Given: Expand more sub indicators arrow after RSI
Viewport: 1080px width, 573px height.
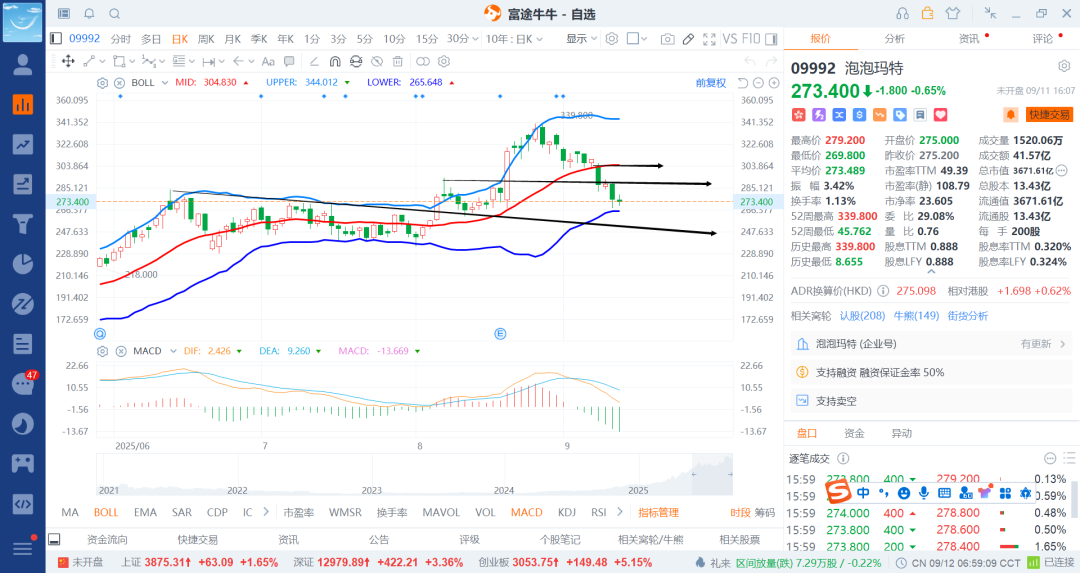Looking at the screenshot, I should [x=620, y=512].
